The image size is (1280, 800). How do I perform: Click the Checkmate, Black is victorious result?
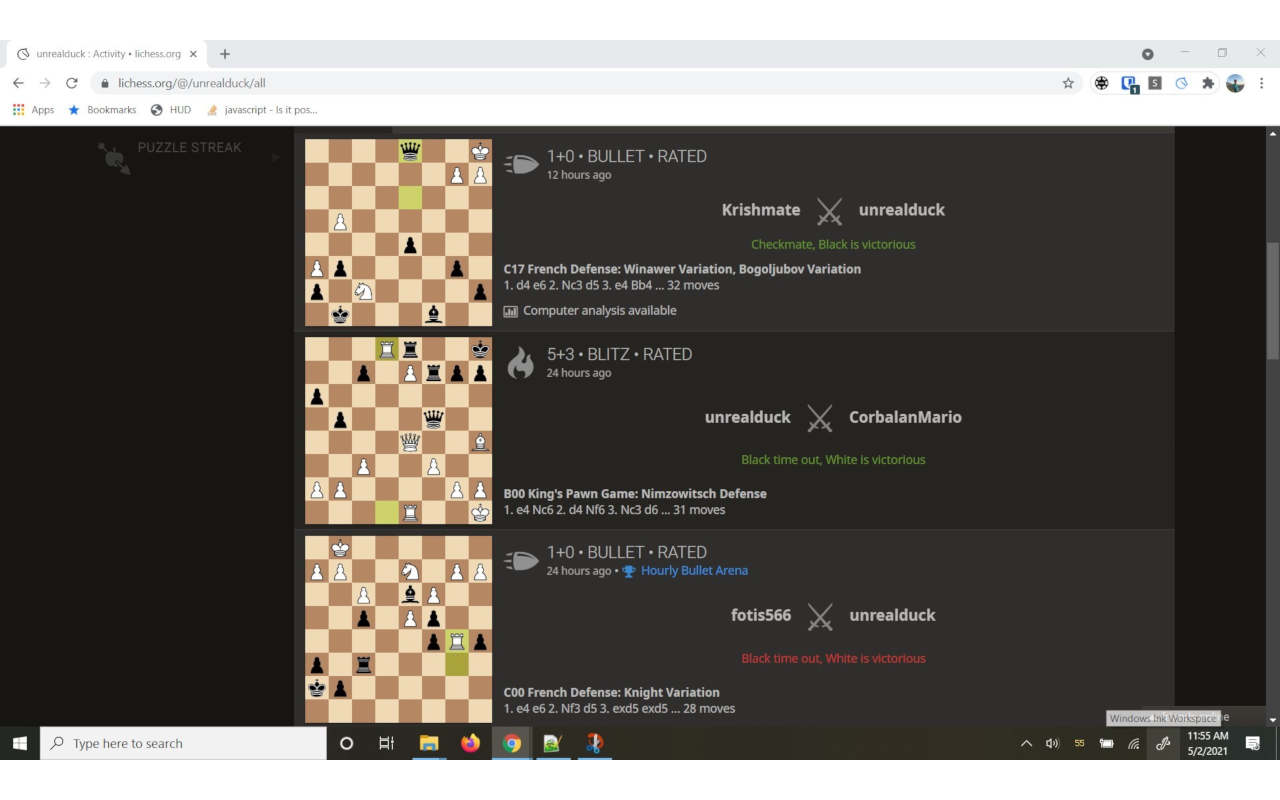[x=833, y=244]
